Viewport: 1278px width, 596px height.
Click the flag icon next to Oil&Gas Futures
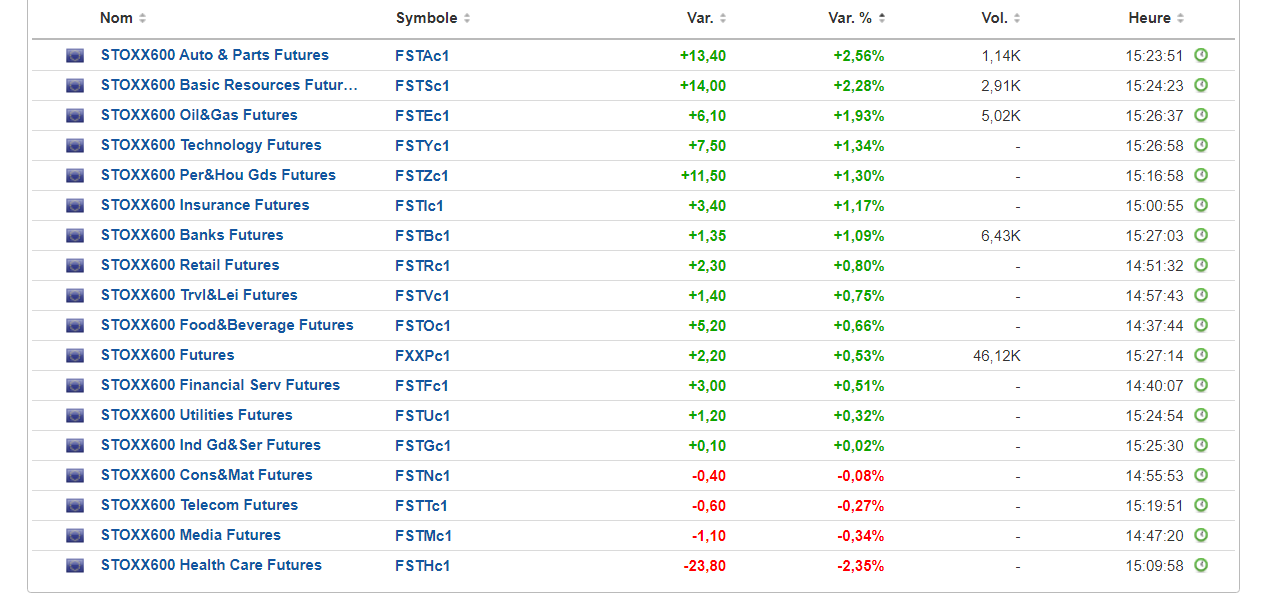click(75, 116)
